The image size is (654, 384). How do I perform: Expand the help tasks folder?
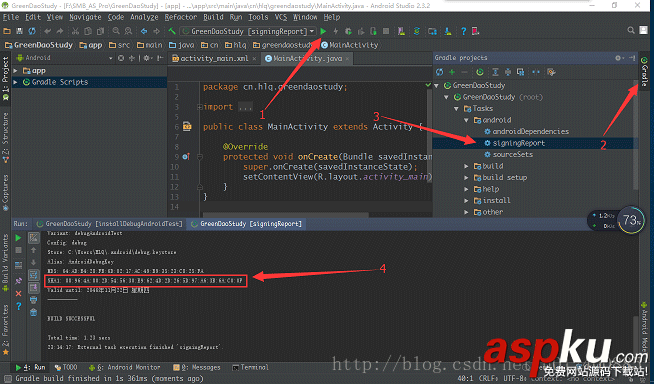(x=467, y=189)
